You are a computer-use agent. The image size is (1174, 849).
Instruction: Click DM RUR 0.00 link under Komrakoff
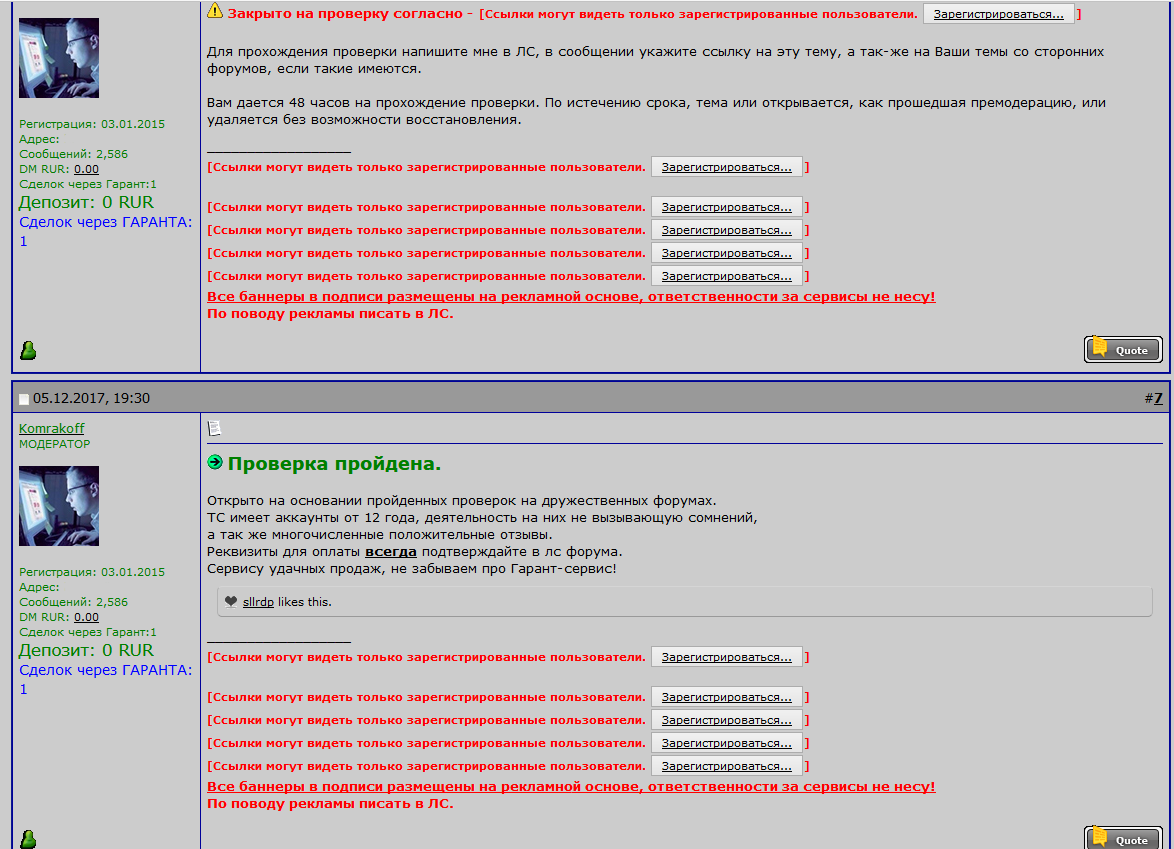[86, 617]
